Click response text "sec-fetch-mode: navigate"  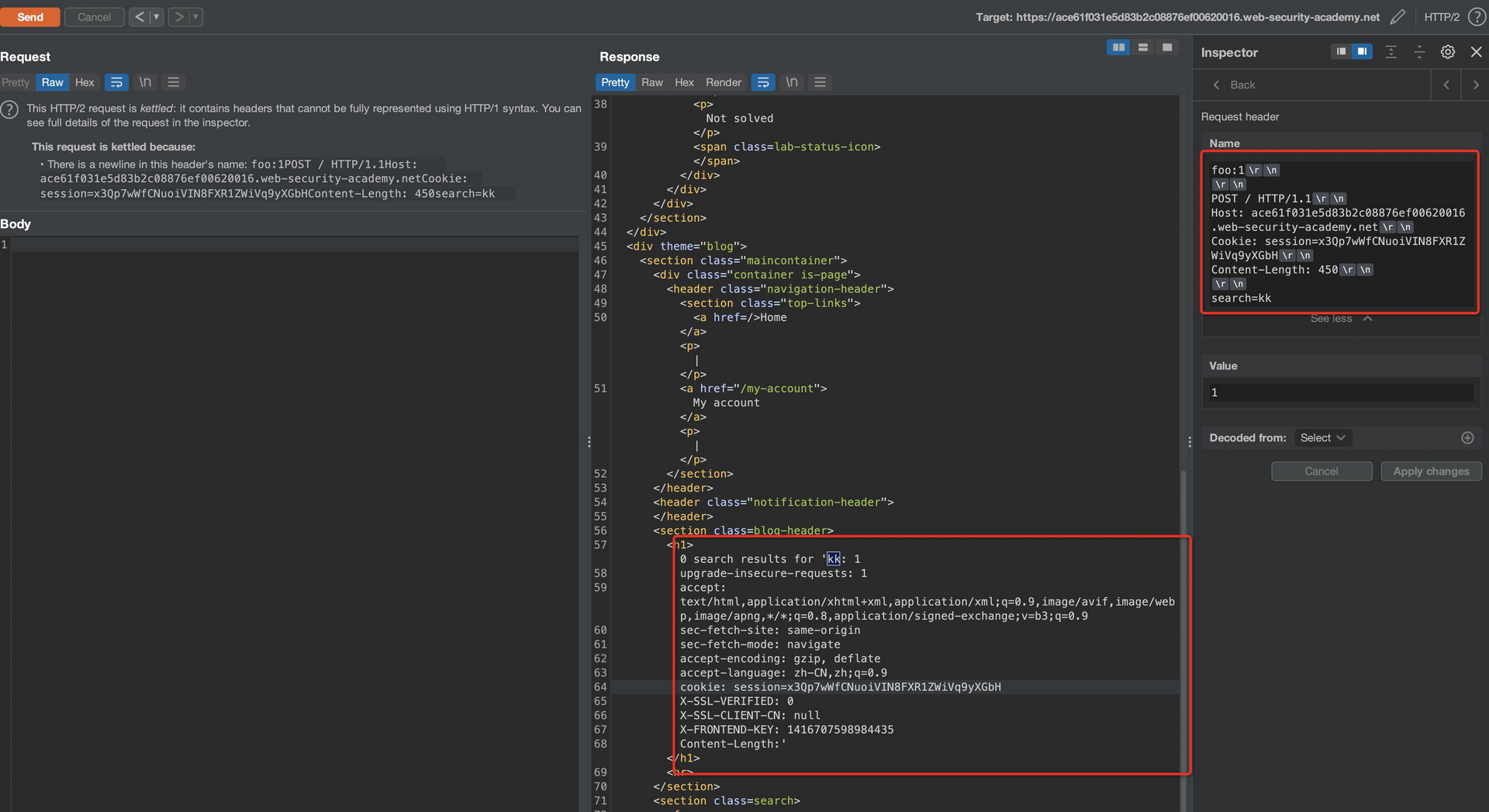click(760, 644)
